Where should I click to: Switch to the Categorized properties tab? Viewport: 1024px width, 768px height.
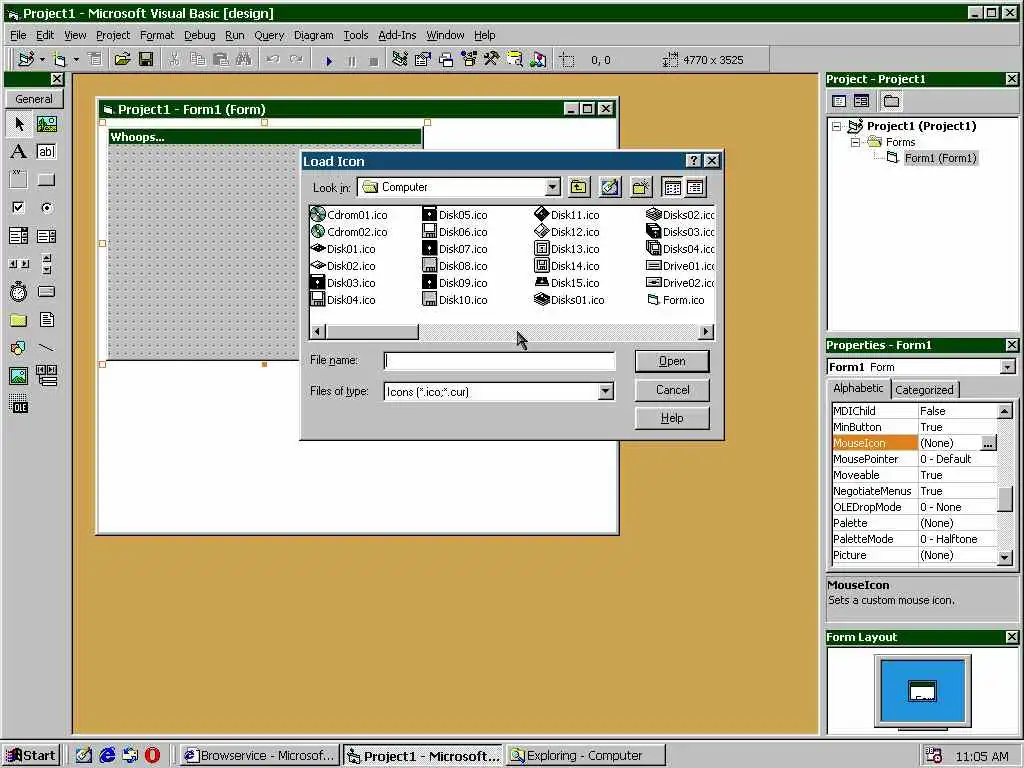click(924, 389)
